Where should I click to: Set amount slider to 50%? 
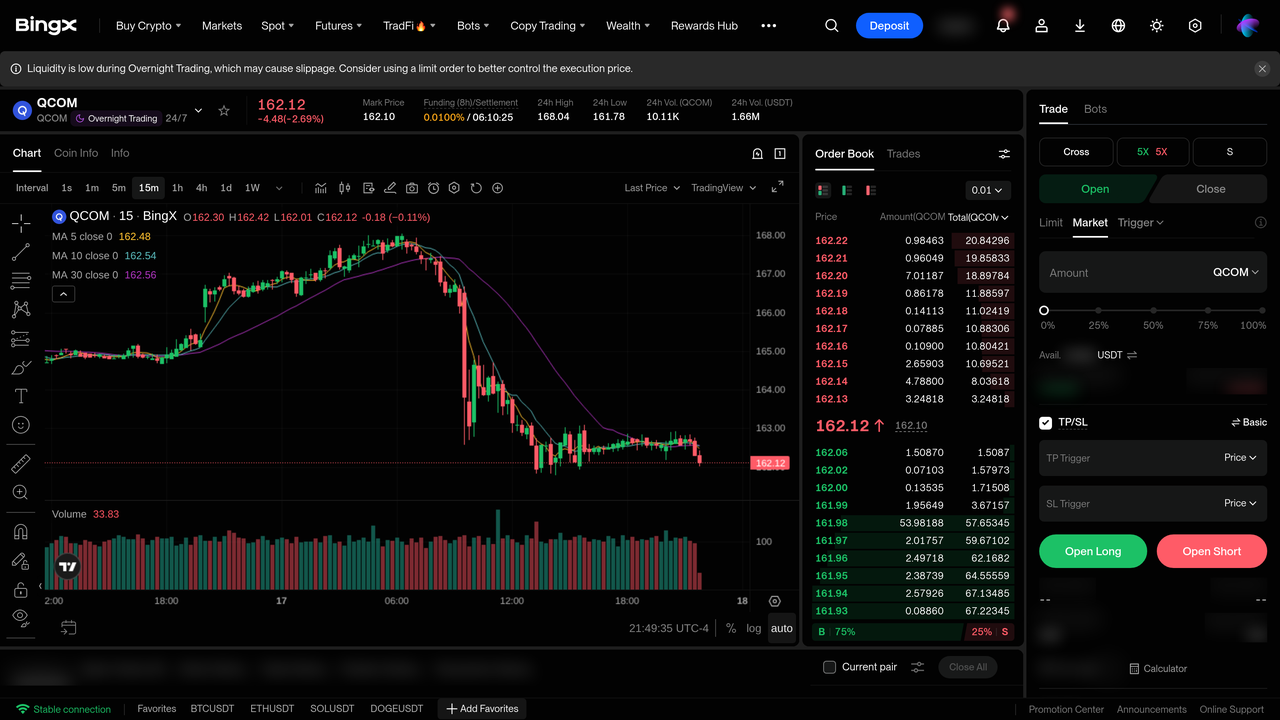(1153, 311)
